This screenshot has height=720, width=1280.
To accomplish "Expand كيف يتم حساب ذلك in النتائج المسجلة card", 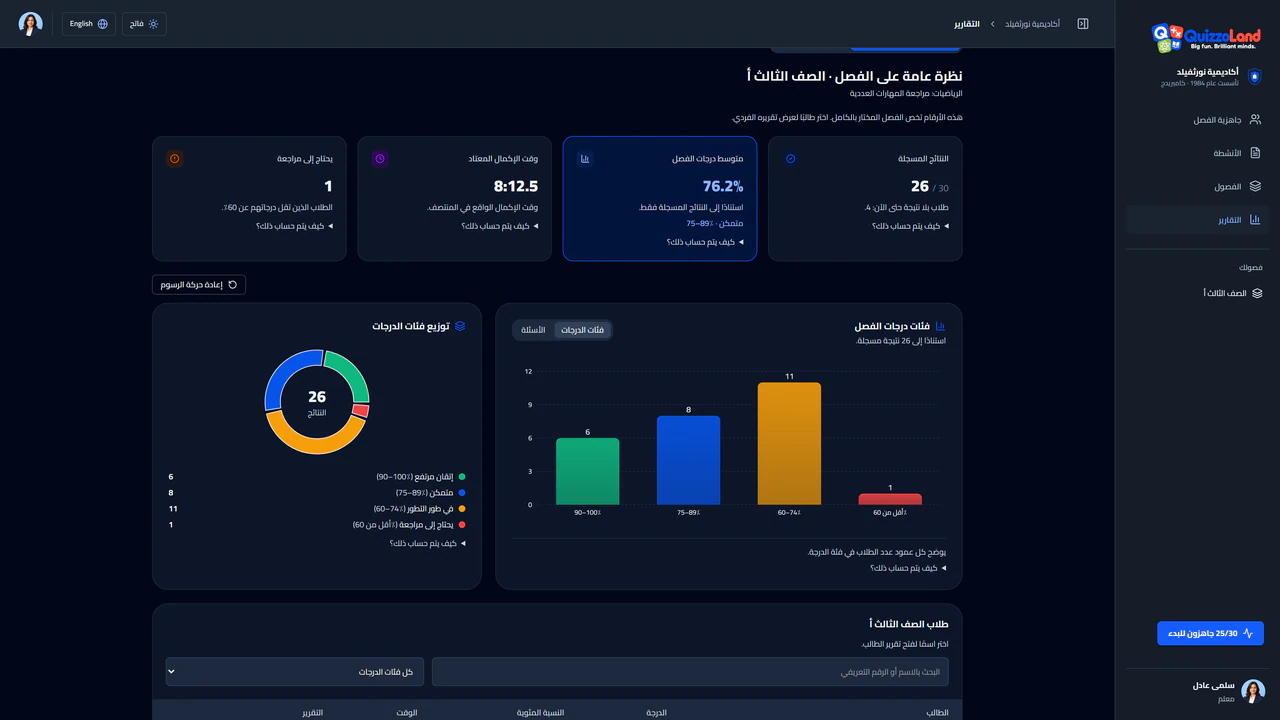I will (910, 226).
